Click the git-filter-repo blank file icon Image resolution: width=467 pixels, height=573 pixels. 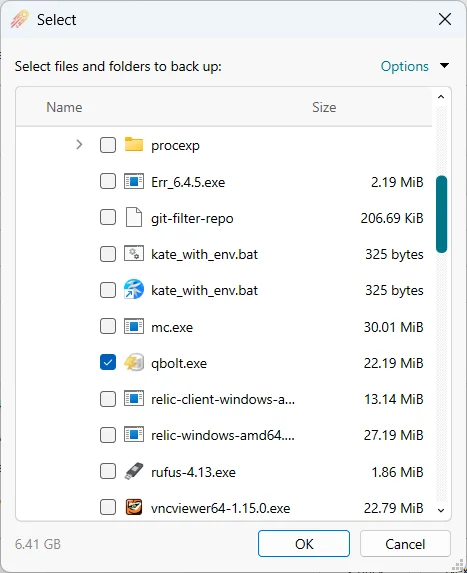click(x=134, y=217)
